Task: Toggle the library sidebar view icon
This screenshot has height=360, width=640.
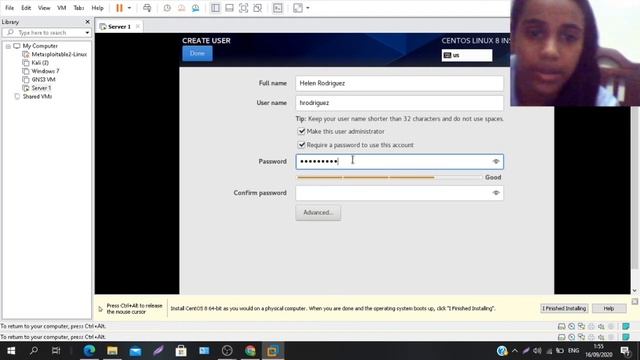Action: point(215,8)
